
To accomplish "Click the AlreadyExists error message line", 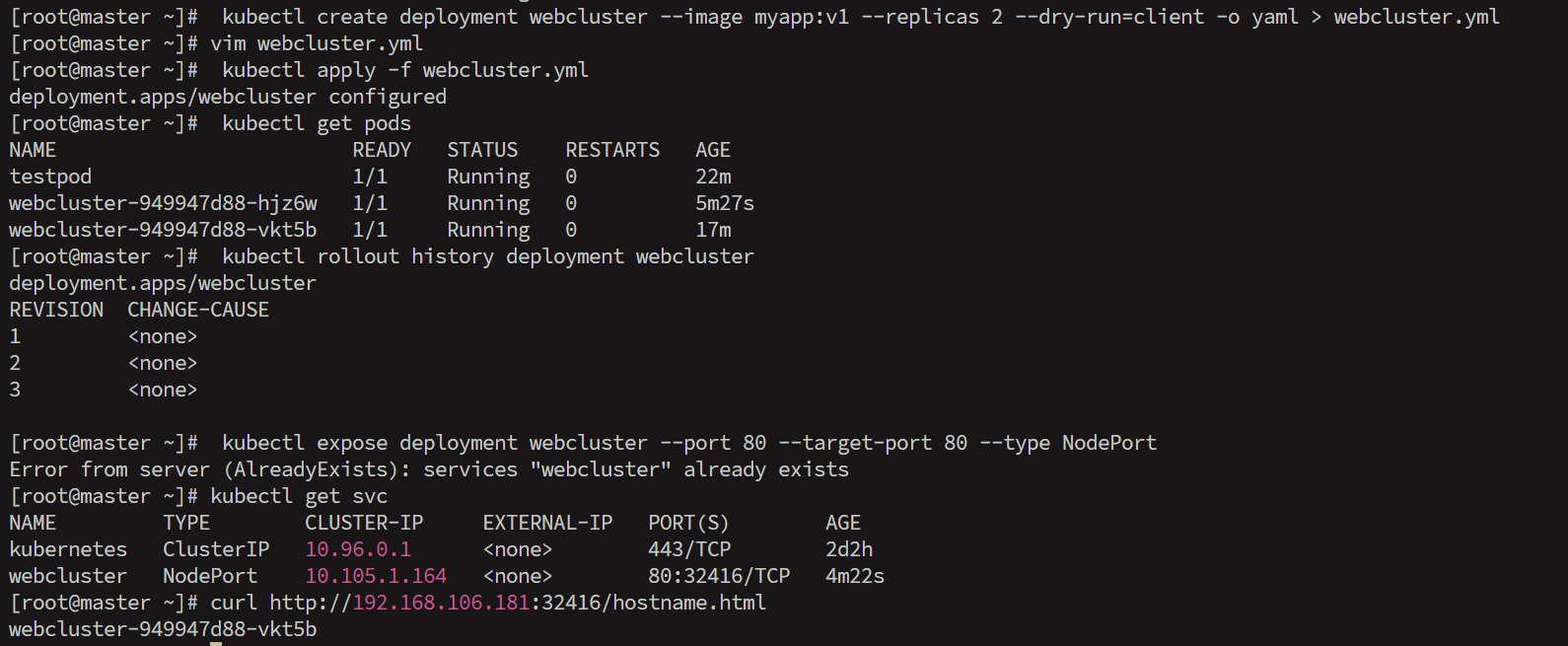I will pos(429,469).
